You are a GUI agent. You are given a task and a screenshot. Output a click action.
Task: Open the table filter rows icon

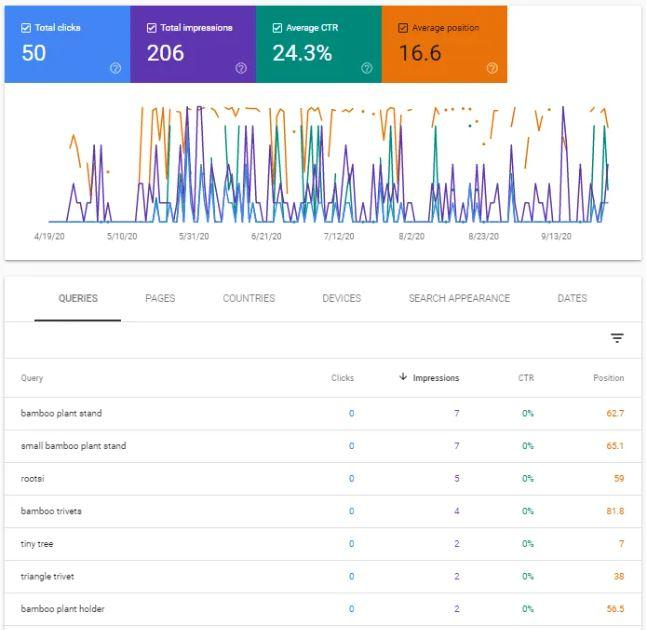[617, 339]
